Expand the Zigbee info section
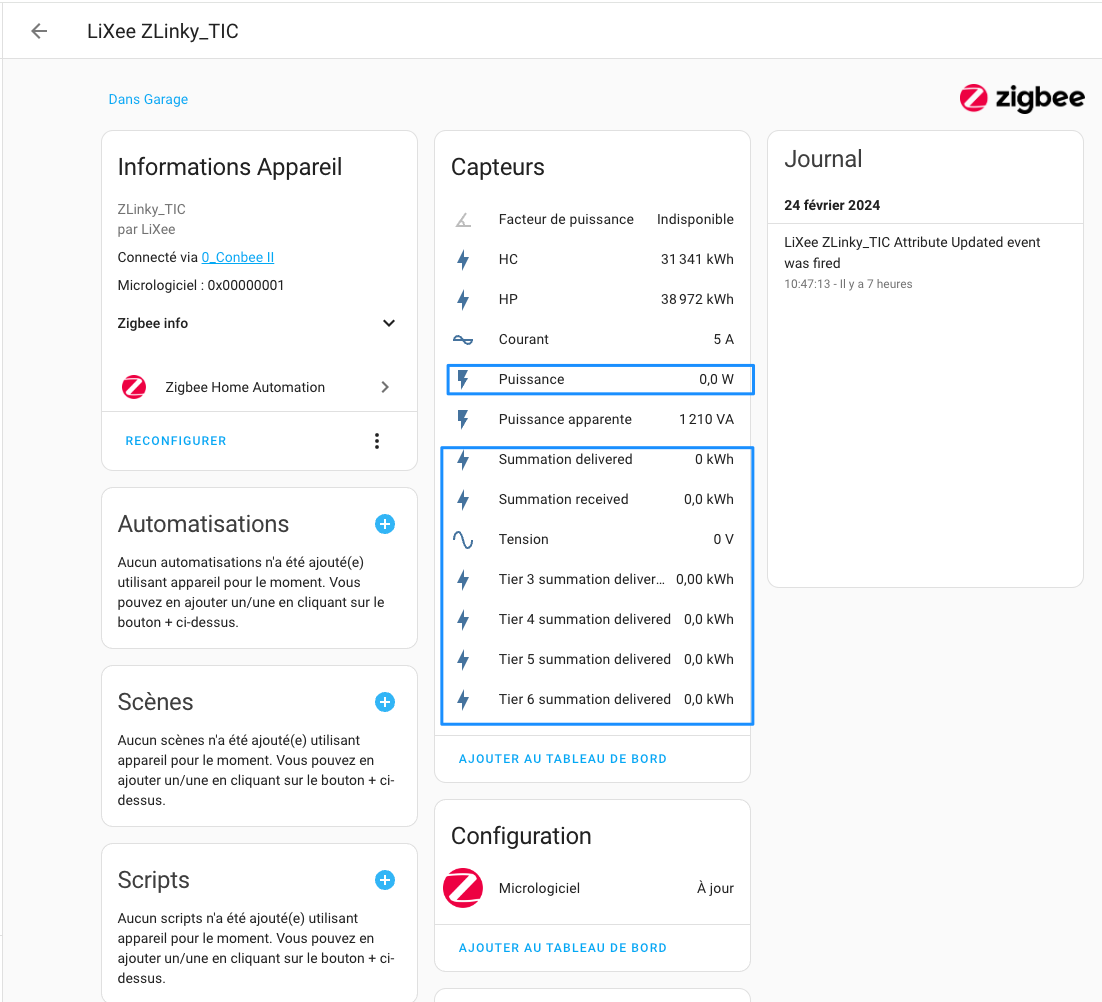This screenshot has width=1102, height=1002. (x=257, y=323)
